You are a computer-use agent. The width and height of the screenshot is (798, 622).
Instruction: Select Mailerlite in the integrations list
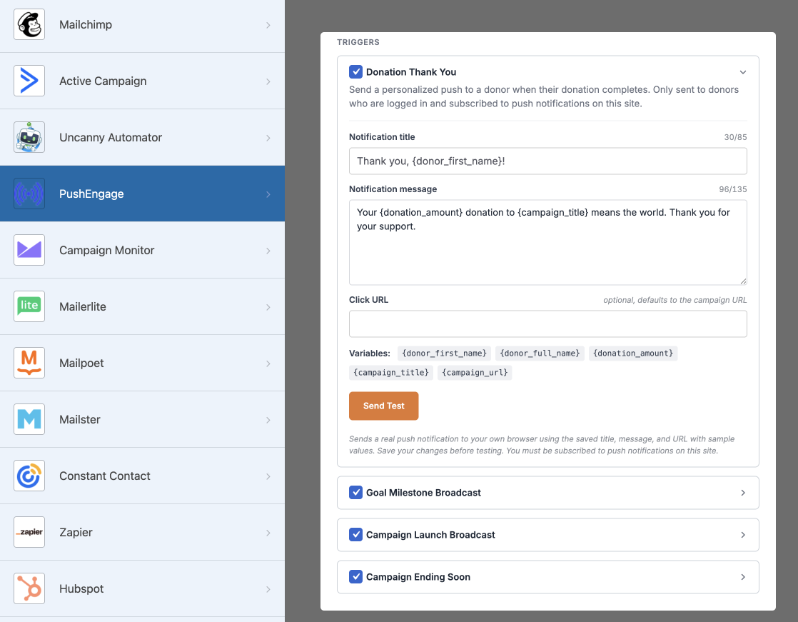(142, 306)
